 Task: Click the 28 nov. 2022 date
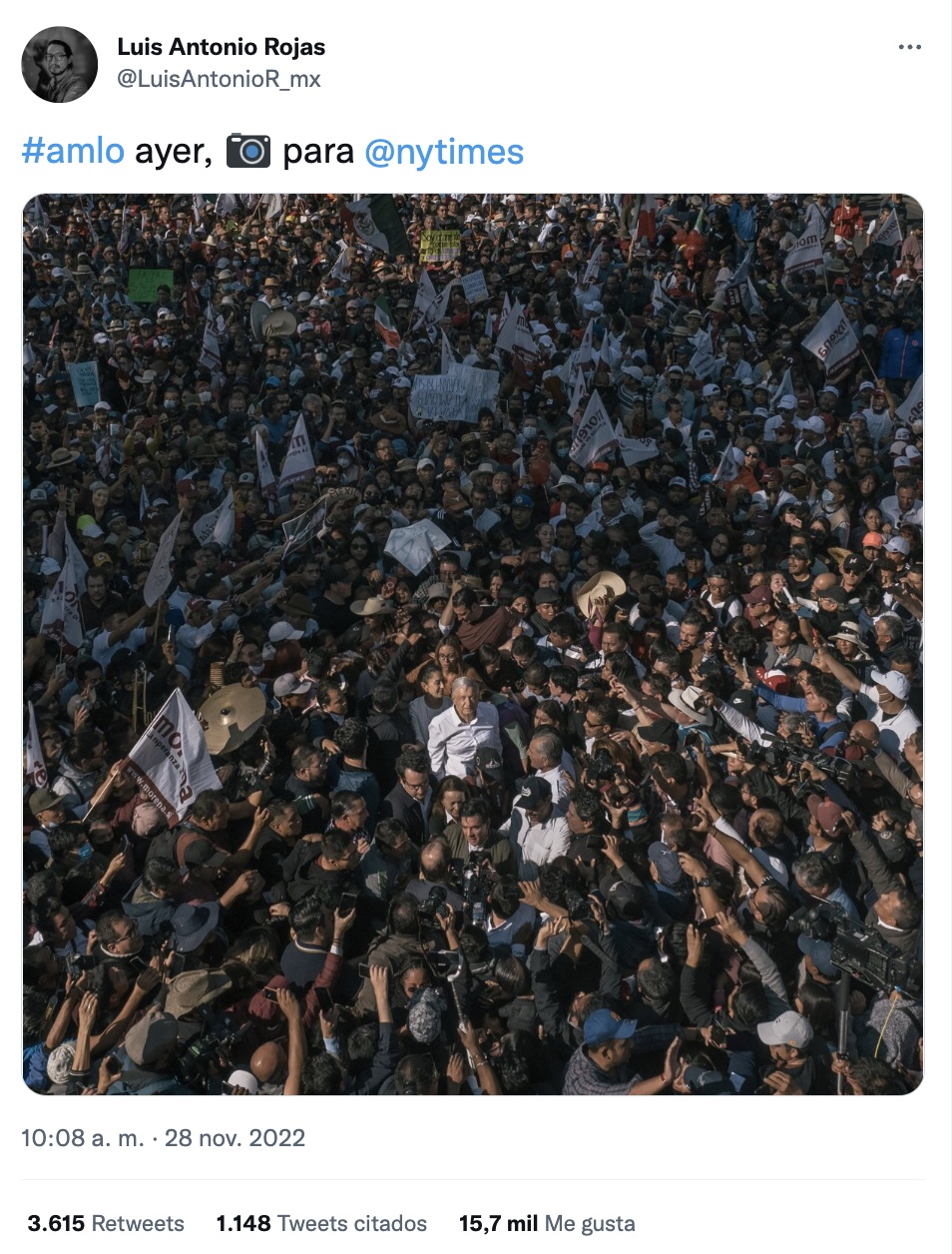pos(236,1138)
